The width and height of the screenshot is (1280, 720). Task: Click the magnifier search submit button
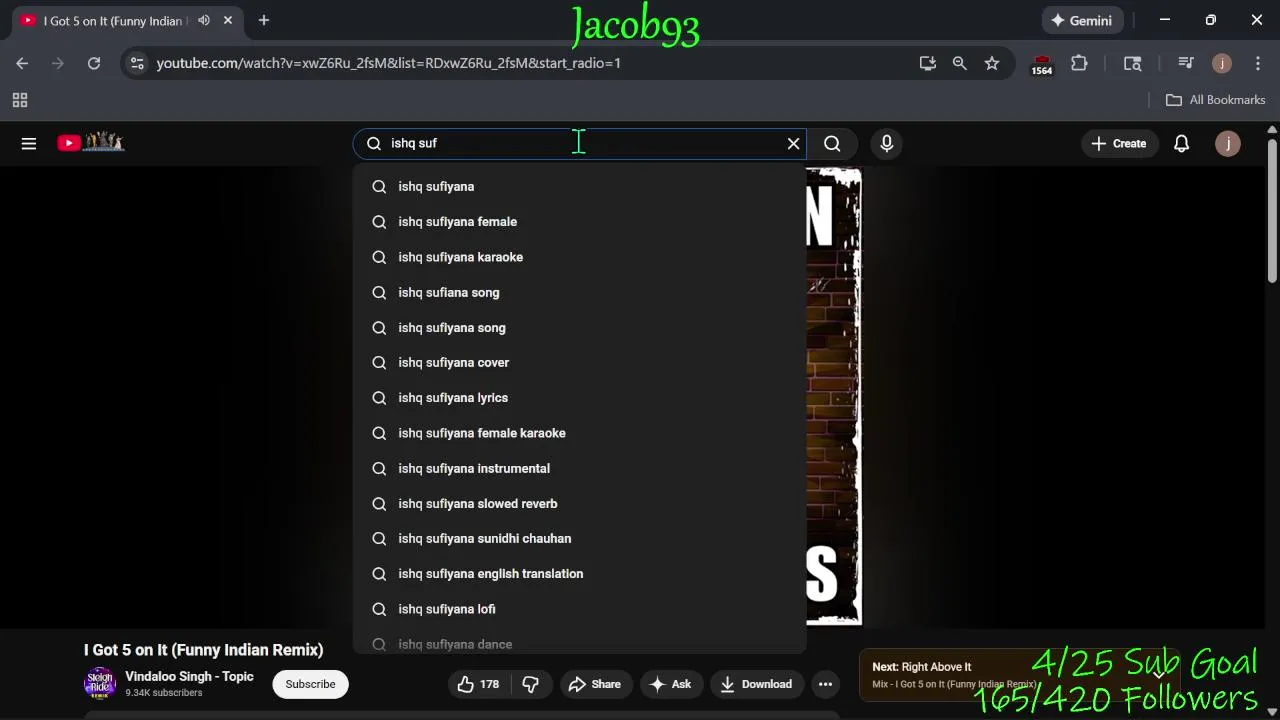pyautogui.click(x=832, y=143)
